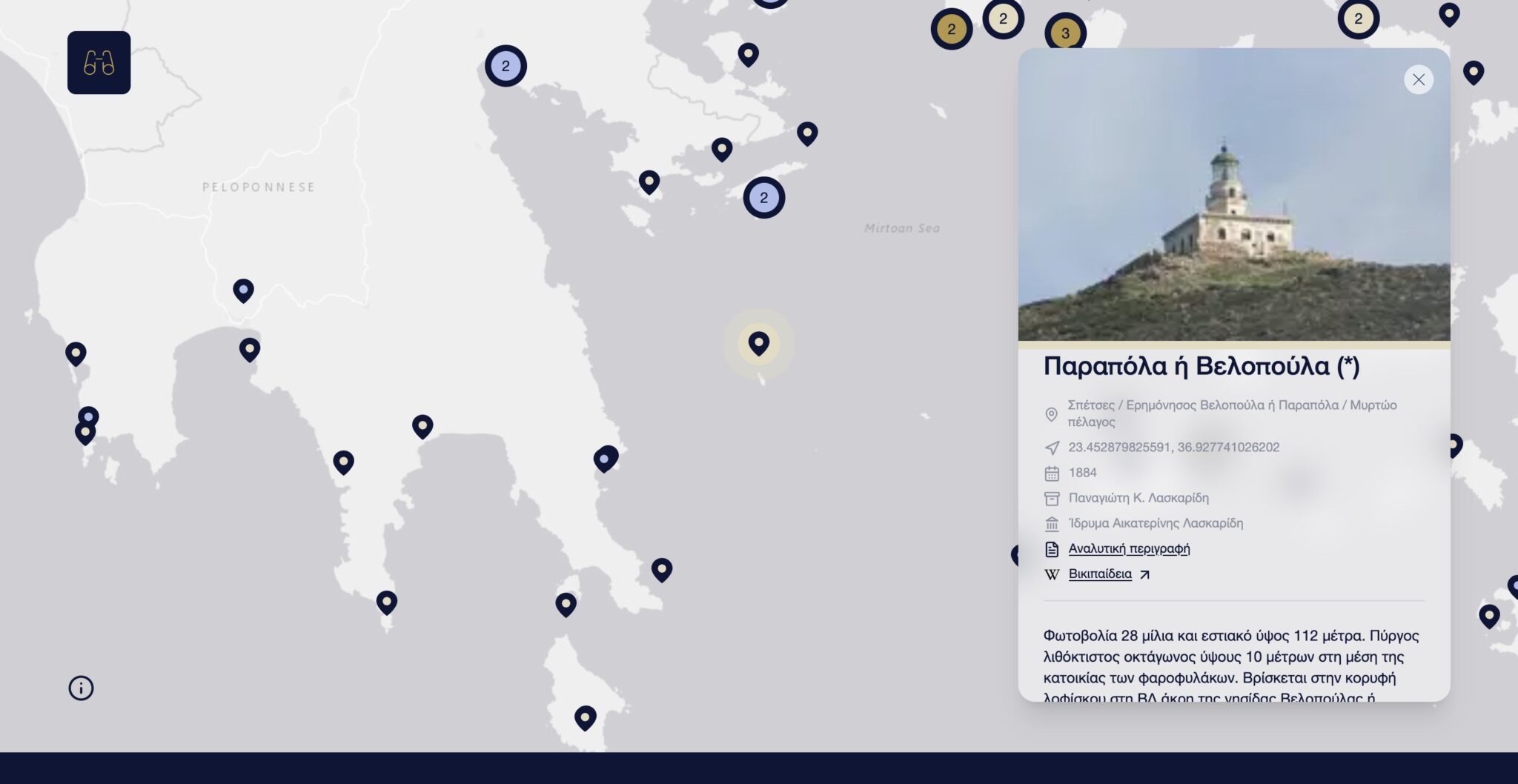This screenshot has height=784, width=1518.
Task: Click the document icon beside Αναλυτική περιγραφή
Action: (x=1052, y=549)
